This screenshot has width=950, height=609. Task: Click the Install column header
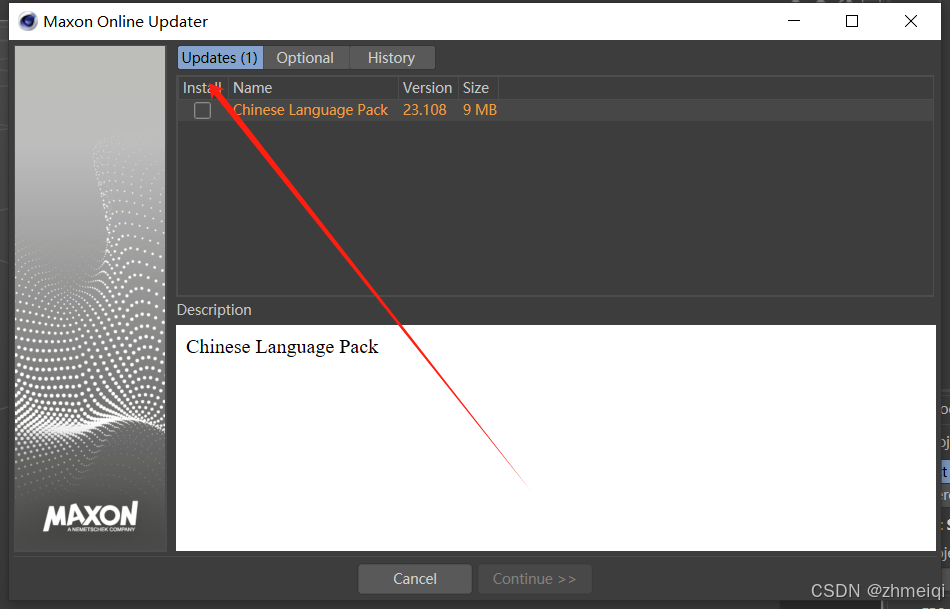click(x=203, y=88)
